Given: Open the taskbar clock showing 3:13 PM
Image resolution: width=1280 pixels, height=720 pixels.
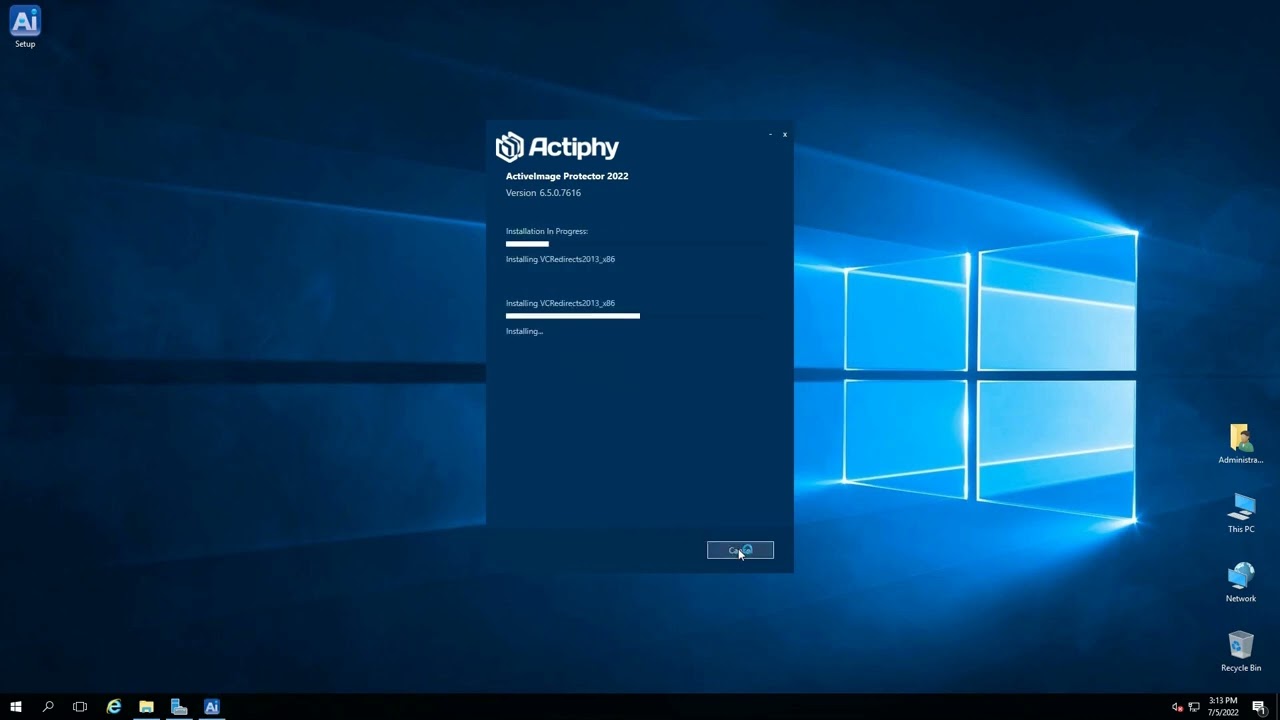Looking at the screenshot, I should pyautogui.click(x=1223, y=706).
